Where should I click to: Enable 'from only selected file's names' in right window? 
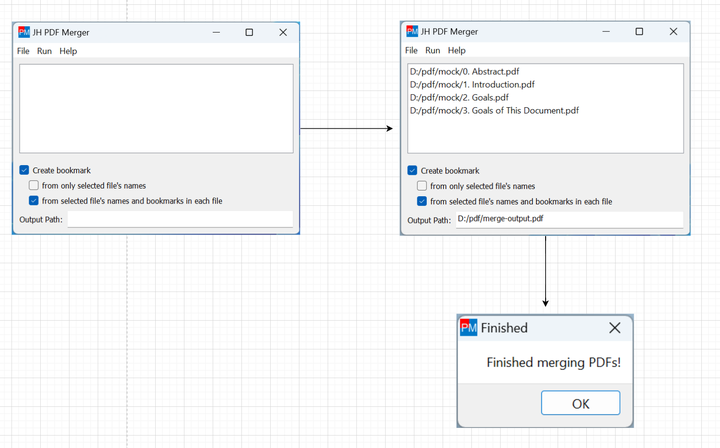click(422, 186)
